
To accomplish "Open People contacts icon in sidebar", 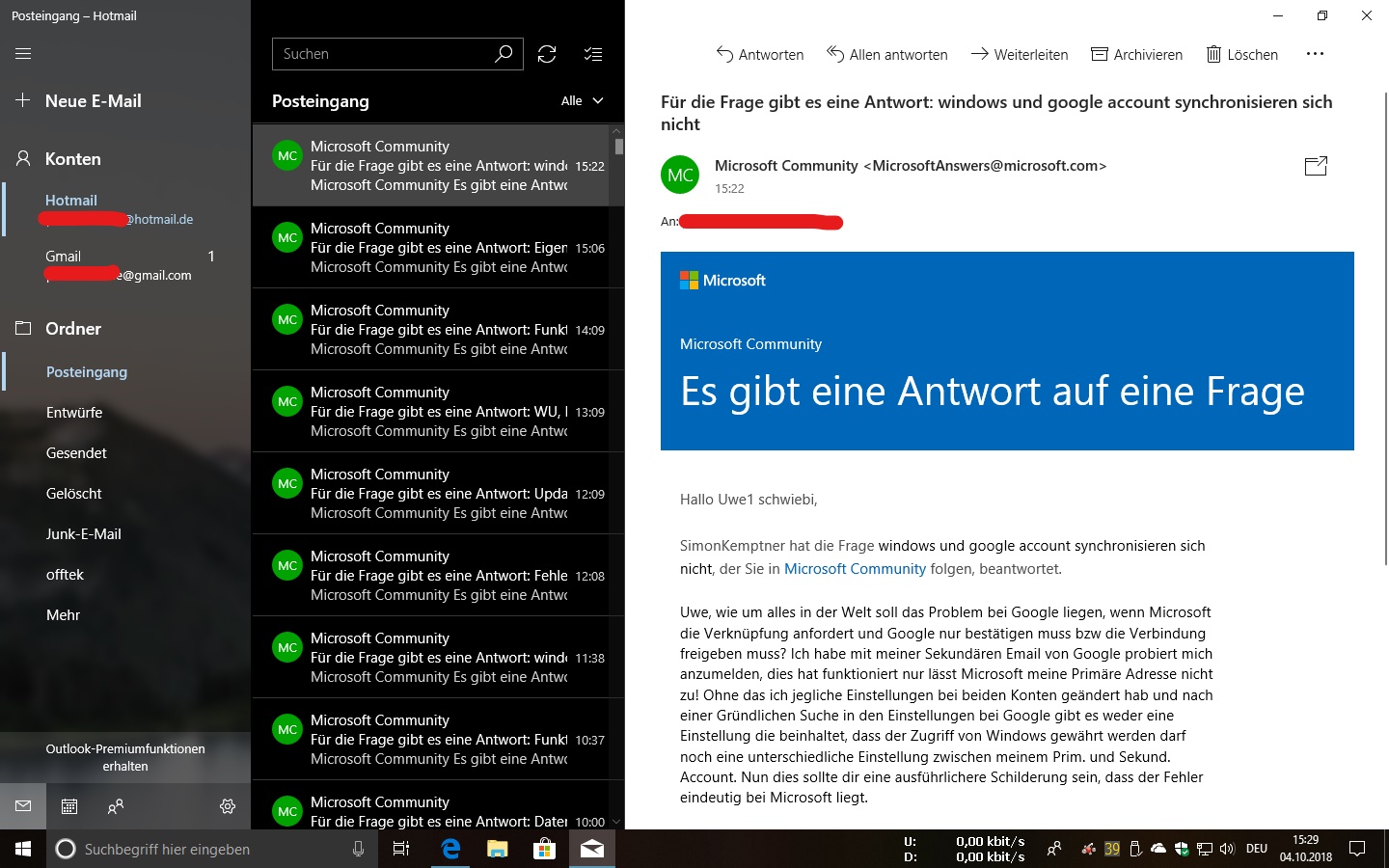I will pyautogui.click(x=116, y=806).
